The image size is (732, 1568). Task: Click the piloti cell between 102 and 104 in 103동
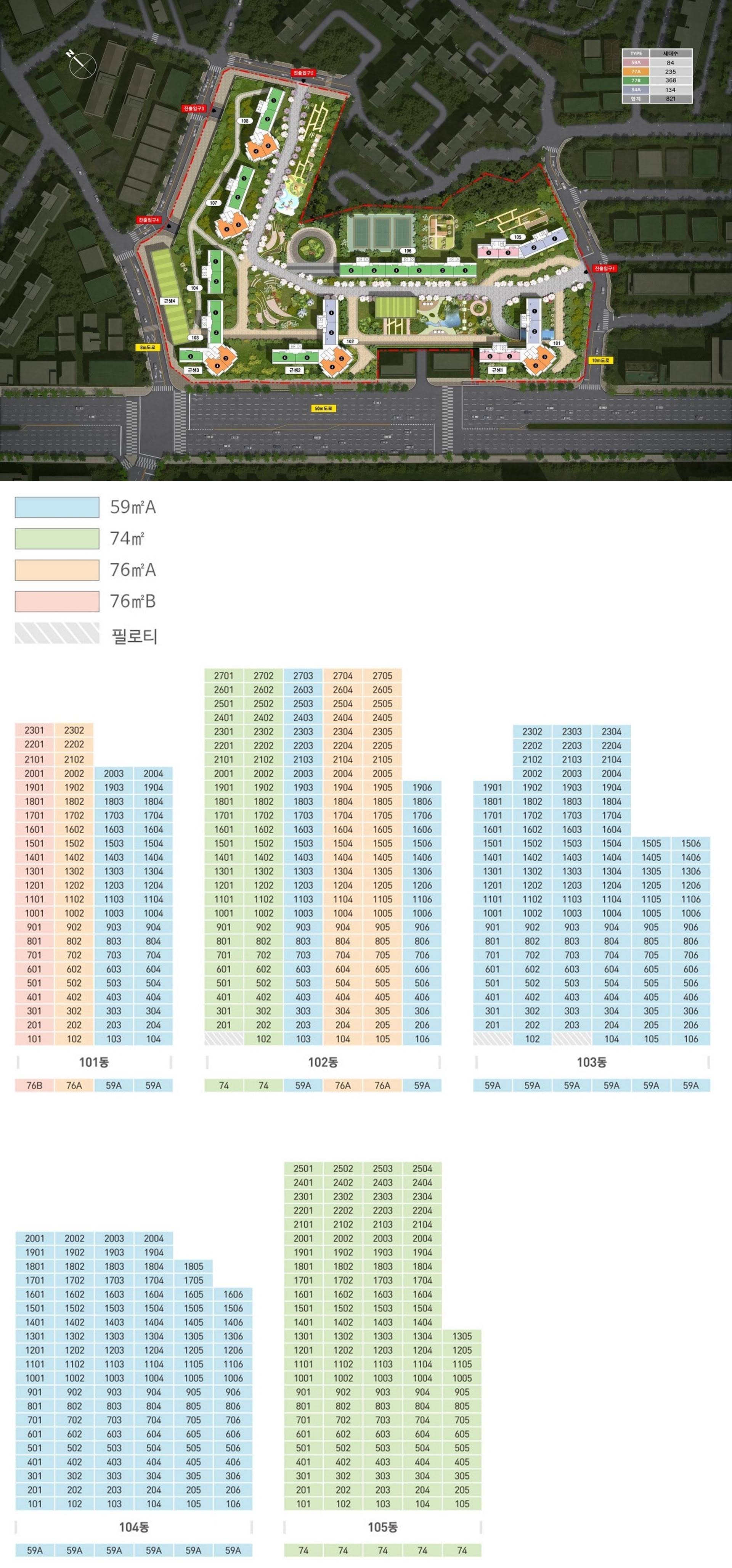coord(572,1039)
